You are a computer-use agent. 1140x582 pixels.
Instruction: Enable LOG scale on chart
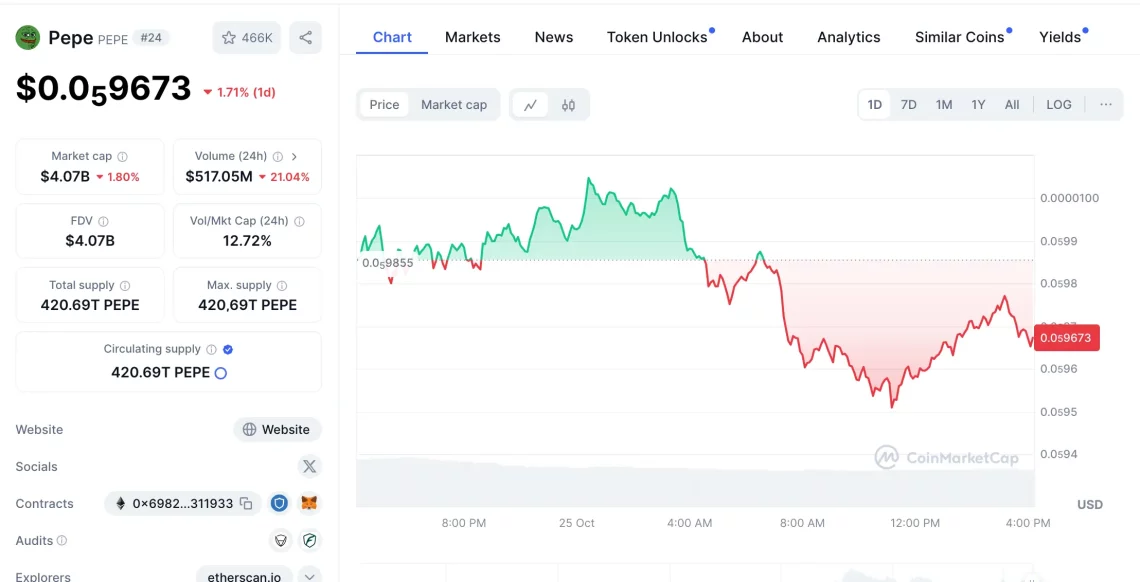(x=1058, y=105)
